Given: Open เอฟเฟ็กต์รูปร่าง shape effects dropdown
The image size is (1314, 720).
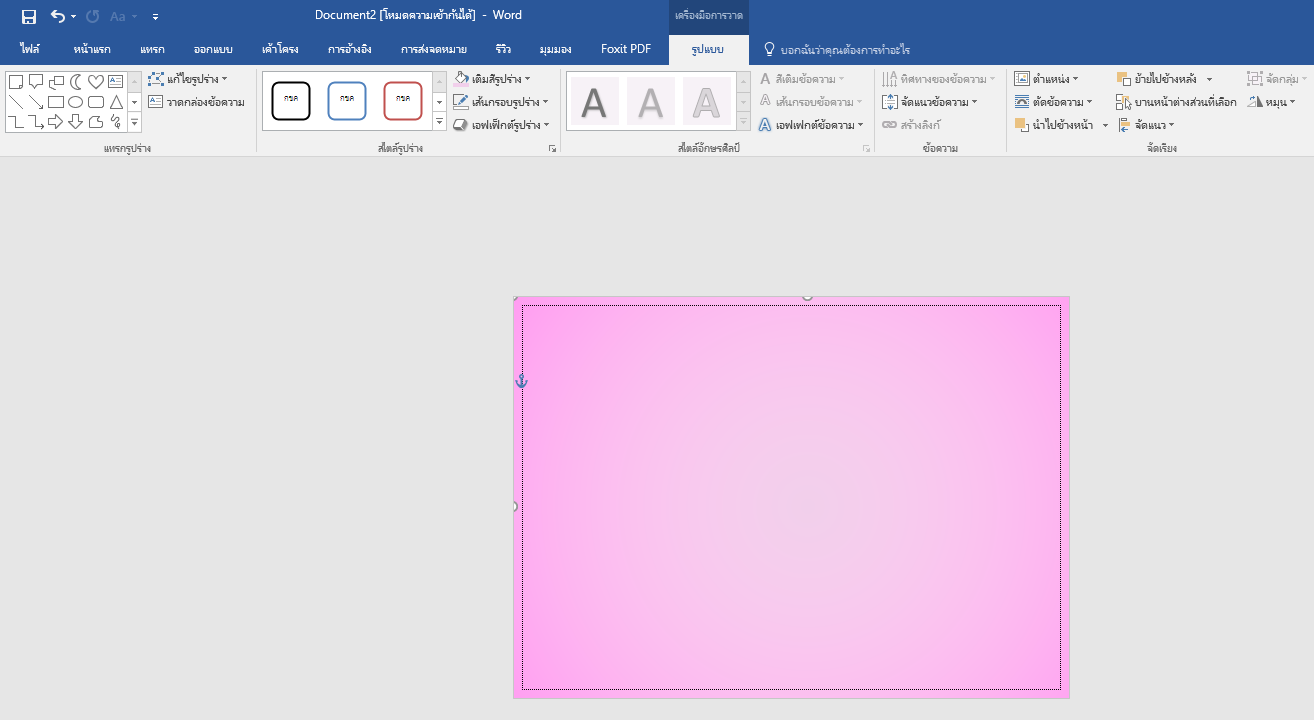Looking at the screenshot, I should (x=501, y=125).
